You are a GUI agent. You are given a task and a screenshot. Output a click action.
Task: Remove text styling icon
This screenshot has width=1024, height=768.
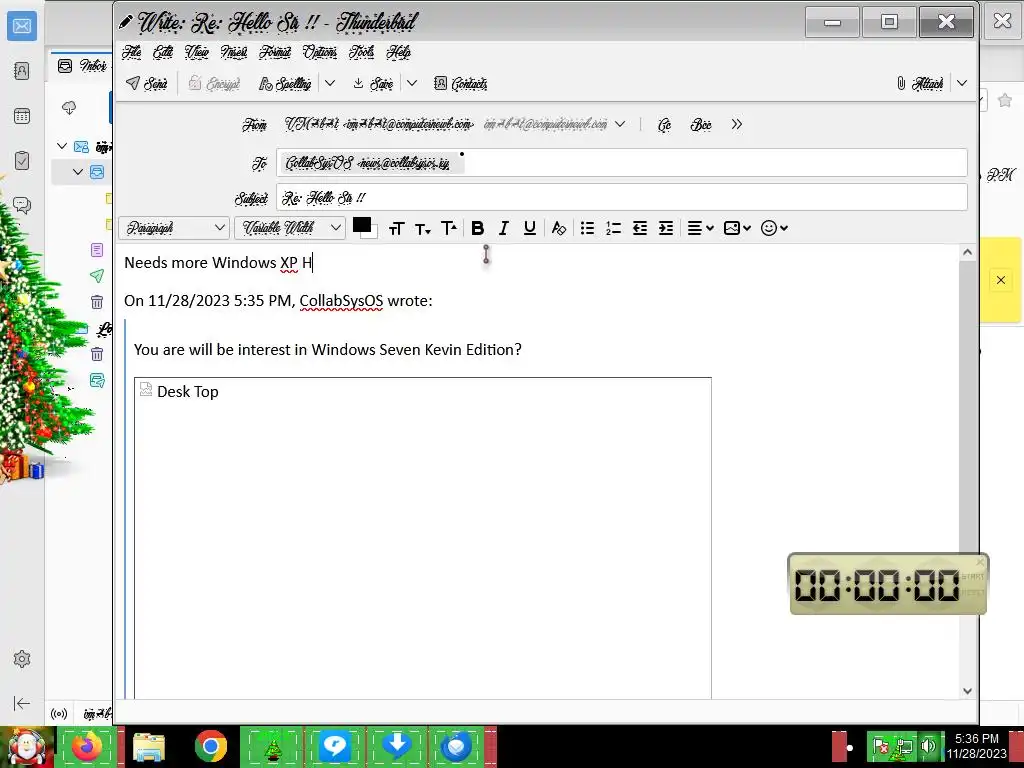558,229
